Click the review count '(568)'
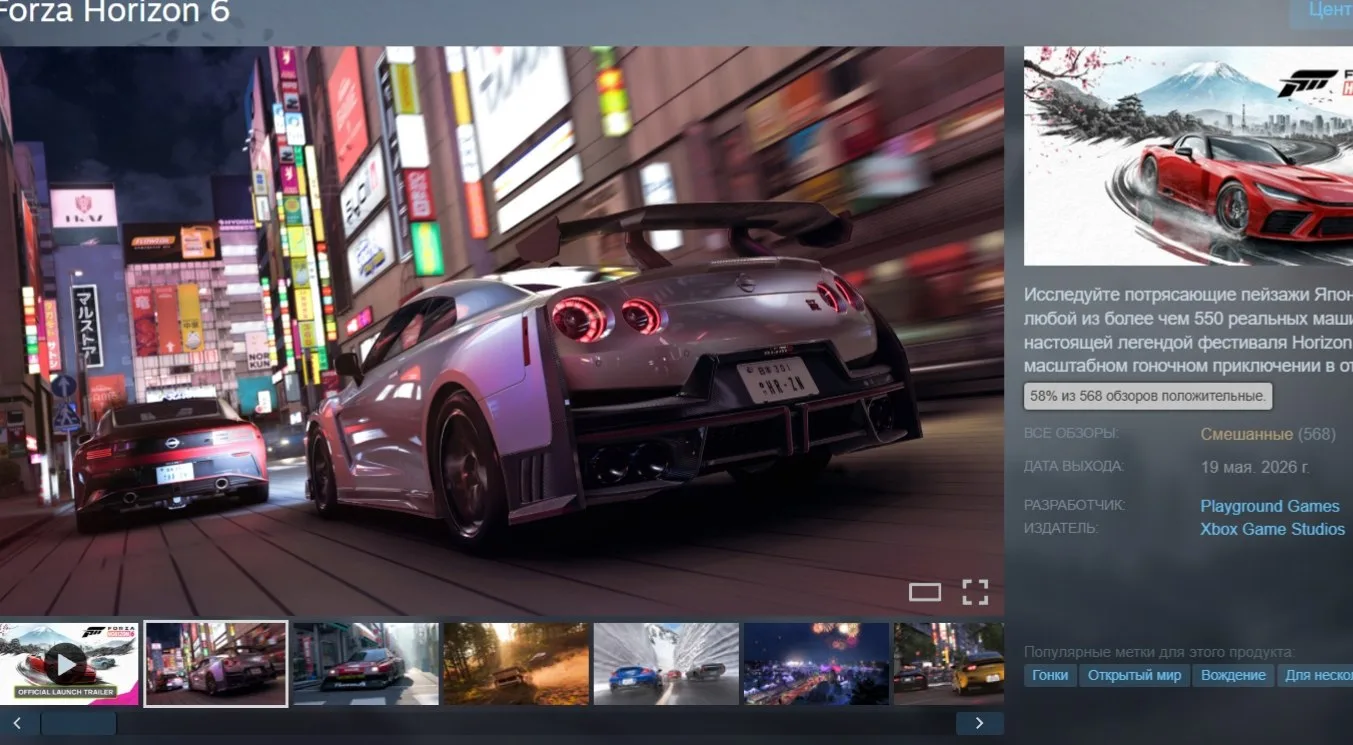Image resolution: width=1353 pixels, height=745 pixels. [1316, 434]
